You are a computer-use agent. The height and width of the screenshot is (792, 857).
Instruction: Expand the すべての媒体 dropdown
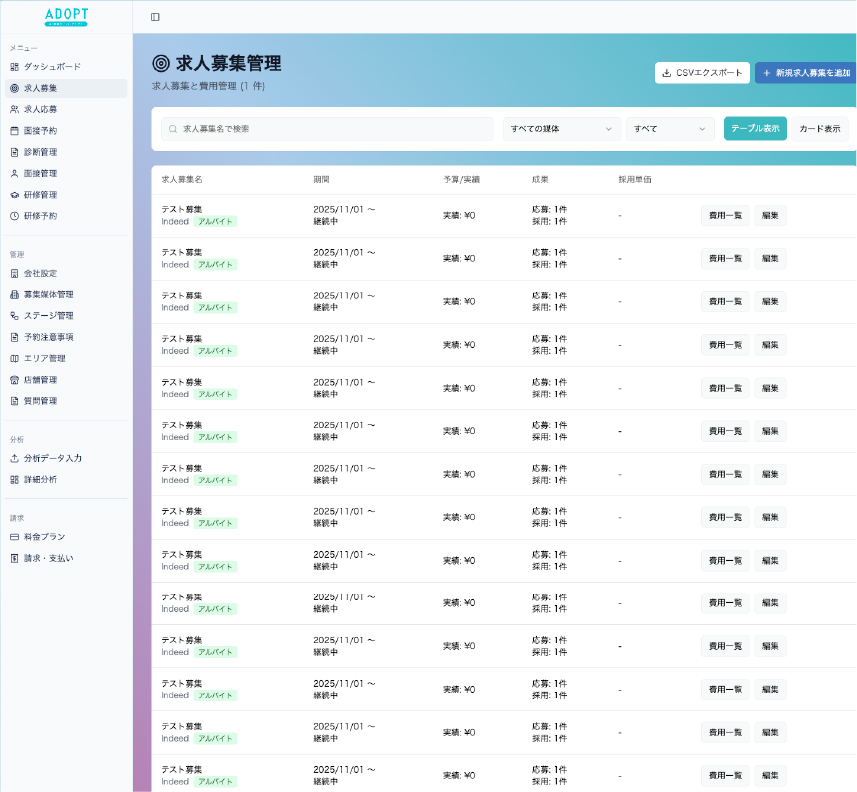(x=561, y=129)
